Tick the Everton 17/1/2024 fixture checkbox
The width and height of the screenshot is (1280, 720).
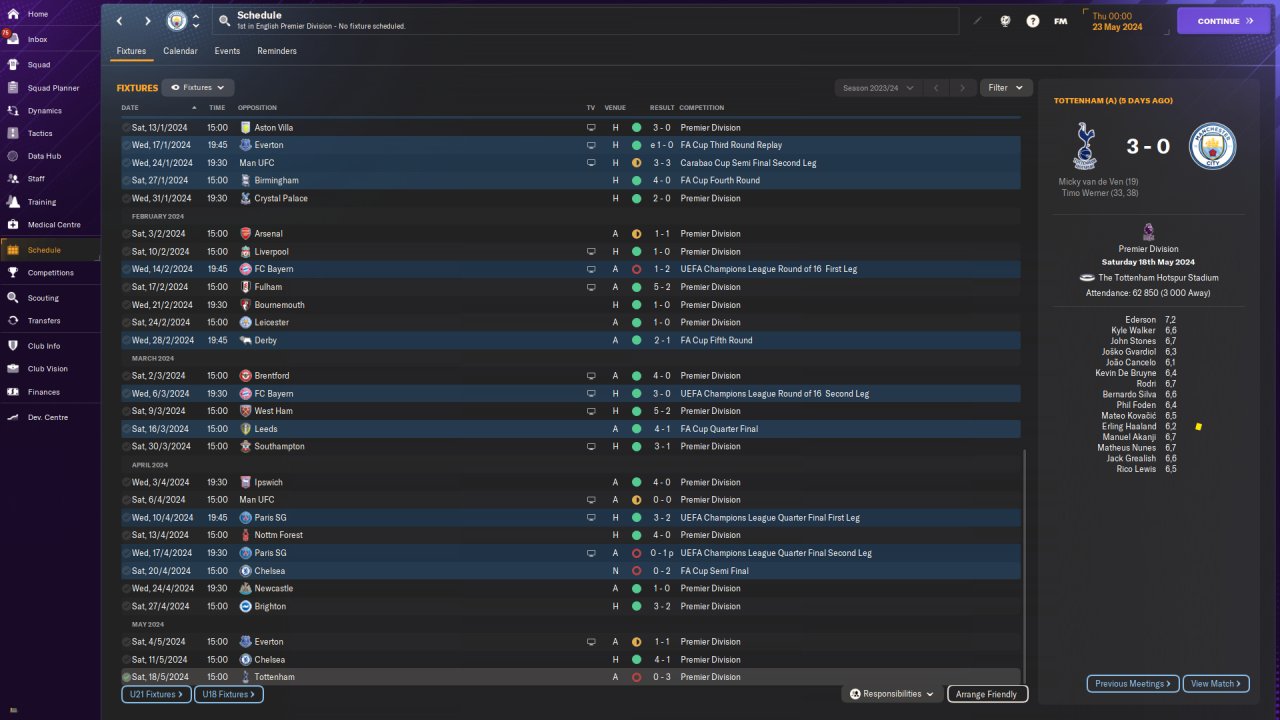[x=126, y=145]
